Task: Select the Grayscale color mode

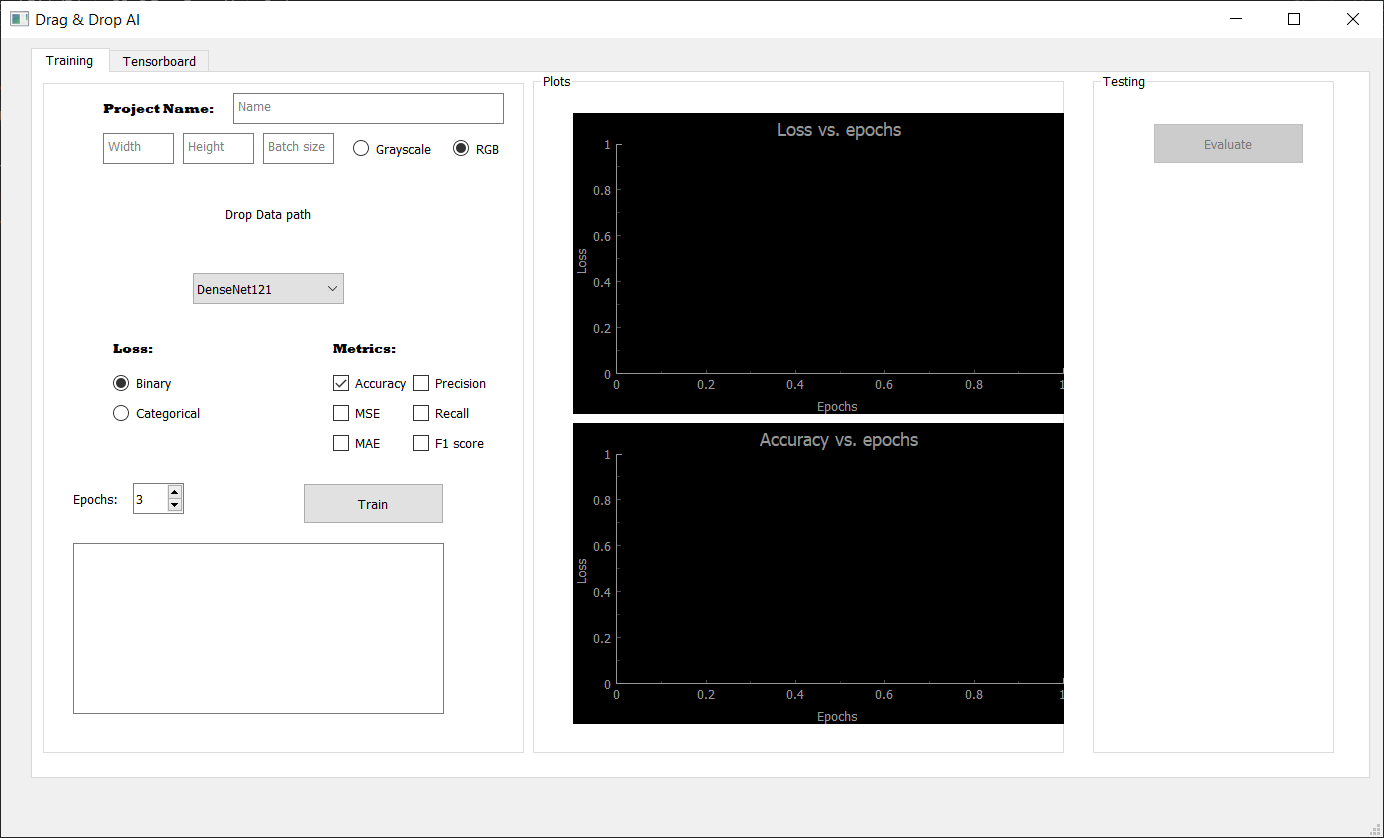Action: [360, 148]
